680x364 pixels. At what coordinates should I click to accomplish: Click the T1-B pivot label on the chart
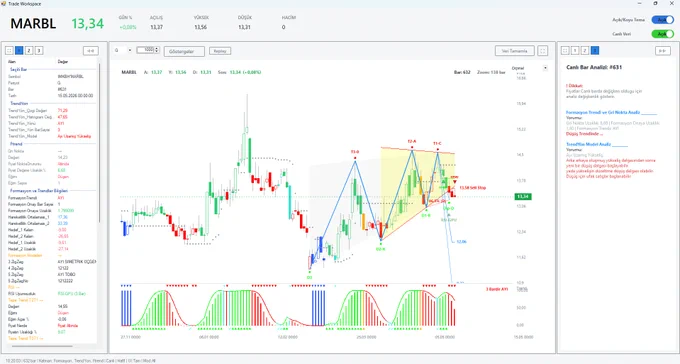tap(355, 152)
